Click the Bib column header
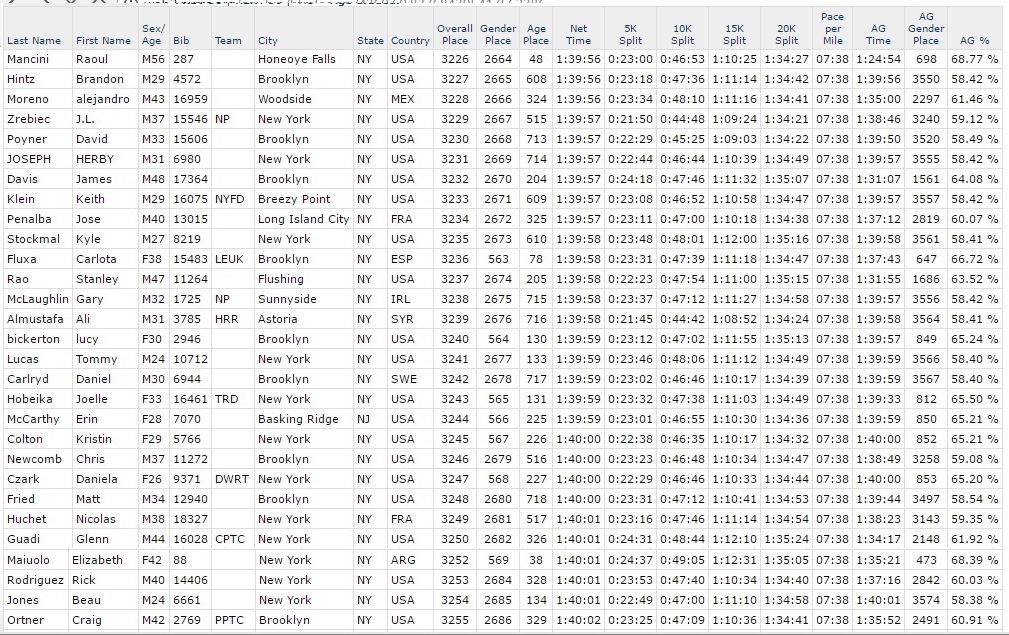Screen dimensions: 1009x635 click(181, 41)
